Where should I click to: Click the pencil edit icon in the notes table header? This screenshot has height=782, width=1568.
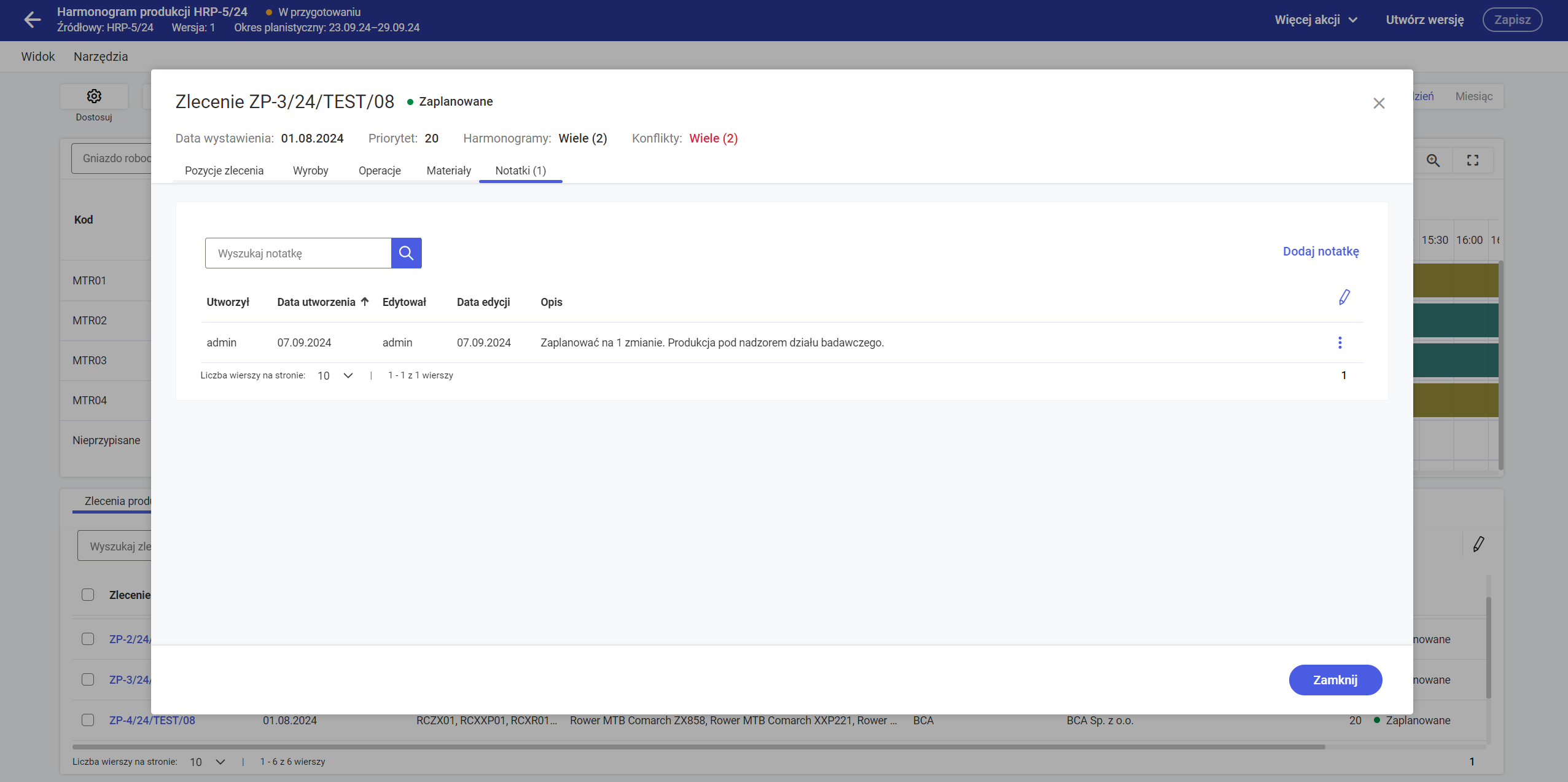[x=1344, y=298]
